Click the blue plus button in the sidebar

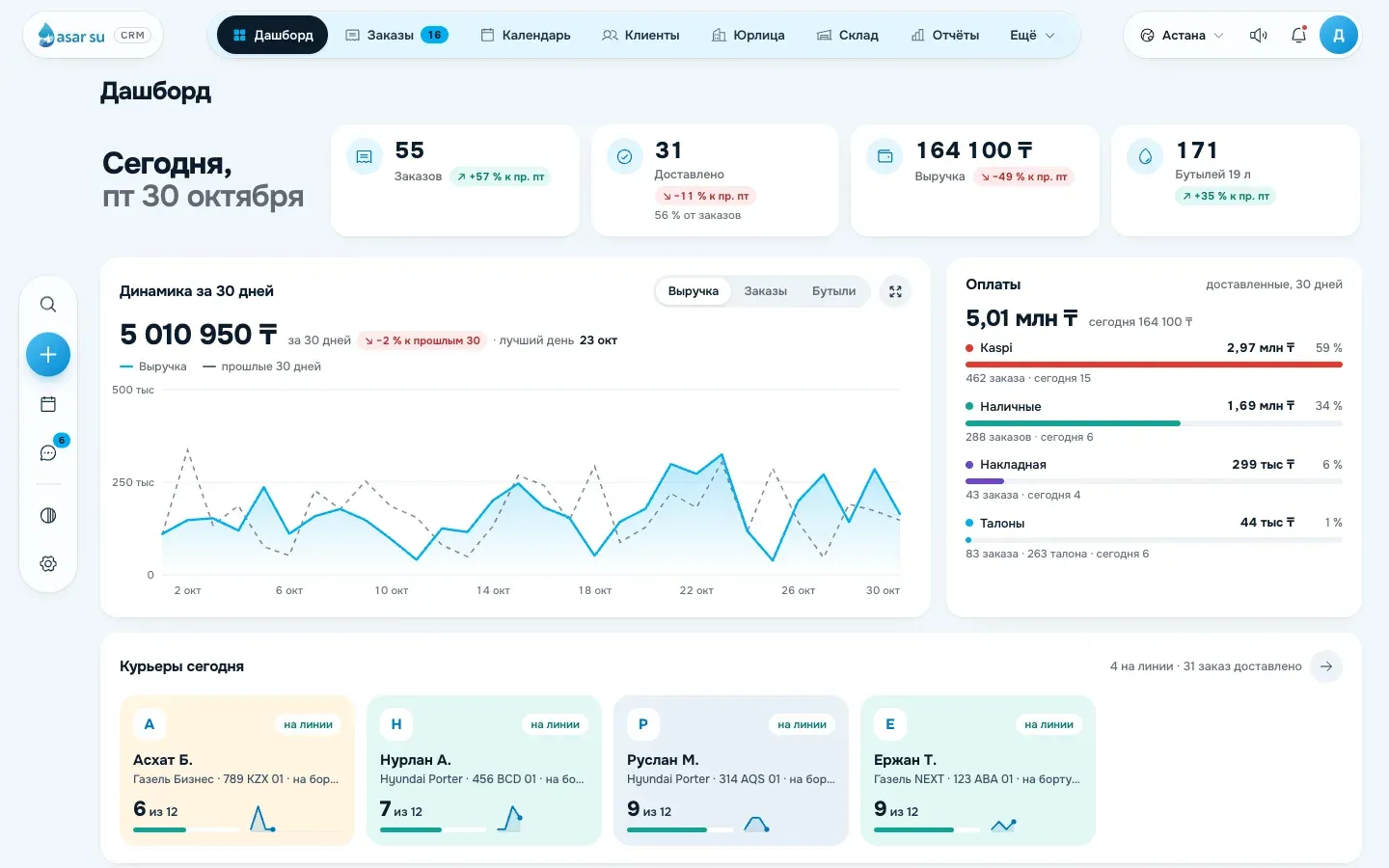pyautogui.click(x=48, y=355)
